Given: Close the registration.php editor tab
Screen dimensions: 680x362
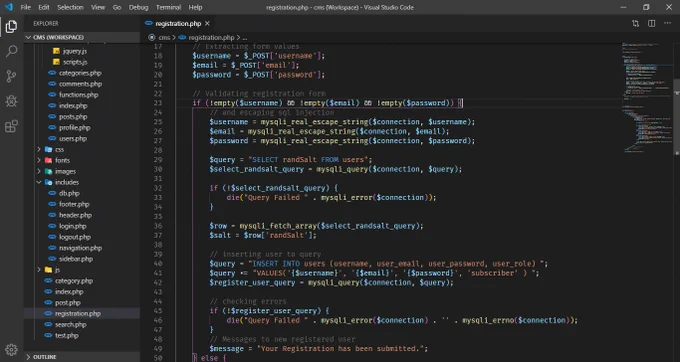Looking at the screenshot, I should (x=207, y=23).
